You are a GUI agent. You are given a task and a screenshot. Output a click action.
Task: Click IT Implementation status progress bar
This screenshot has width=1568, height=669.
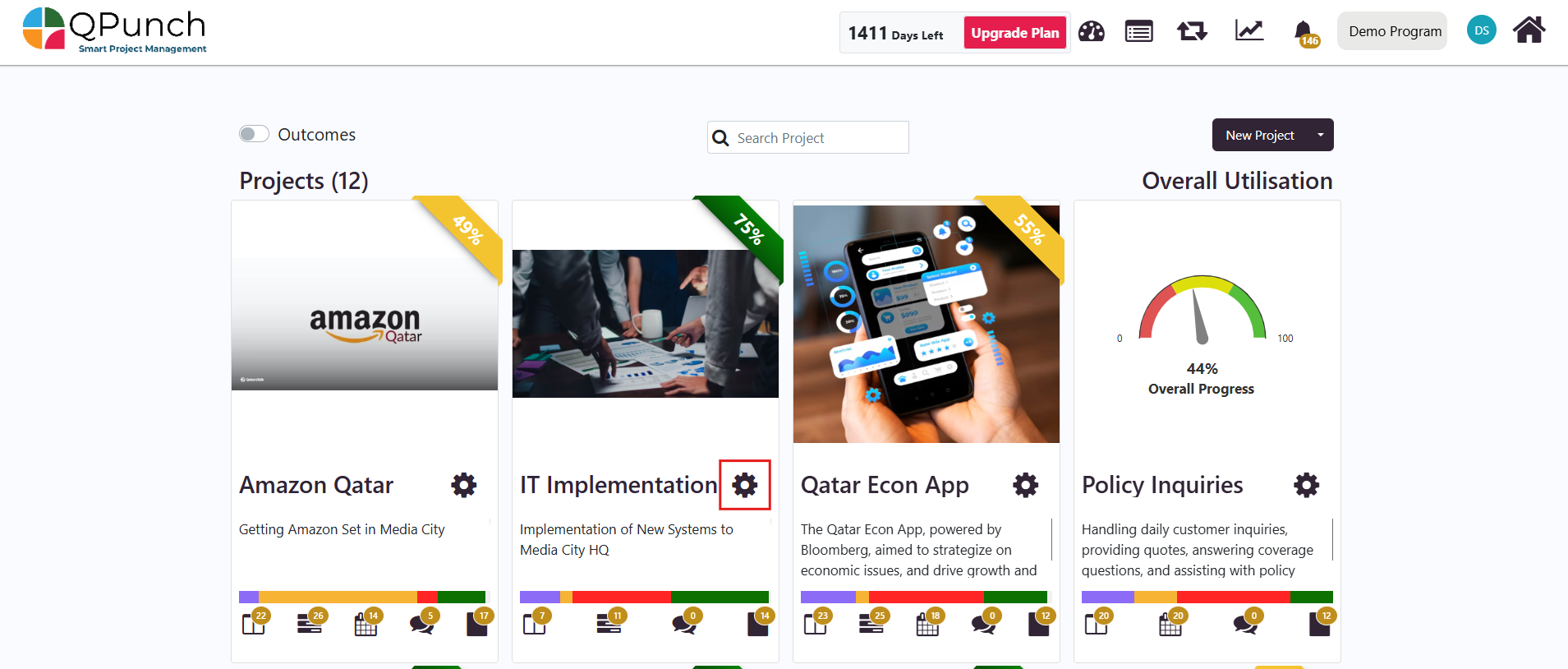pyautogui.click(x=644, y=597)
